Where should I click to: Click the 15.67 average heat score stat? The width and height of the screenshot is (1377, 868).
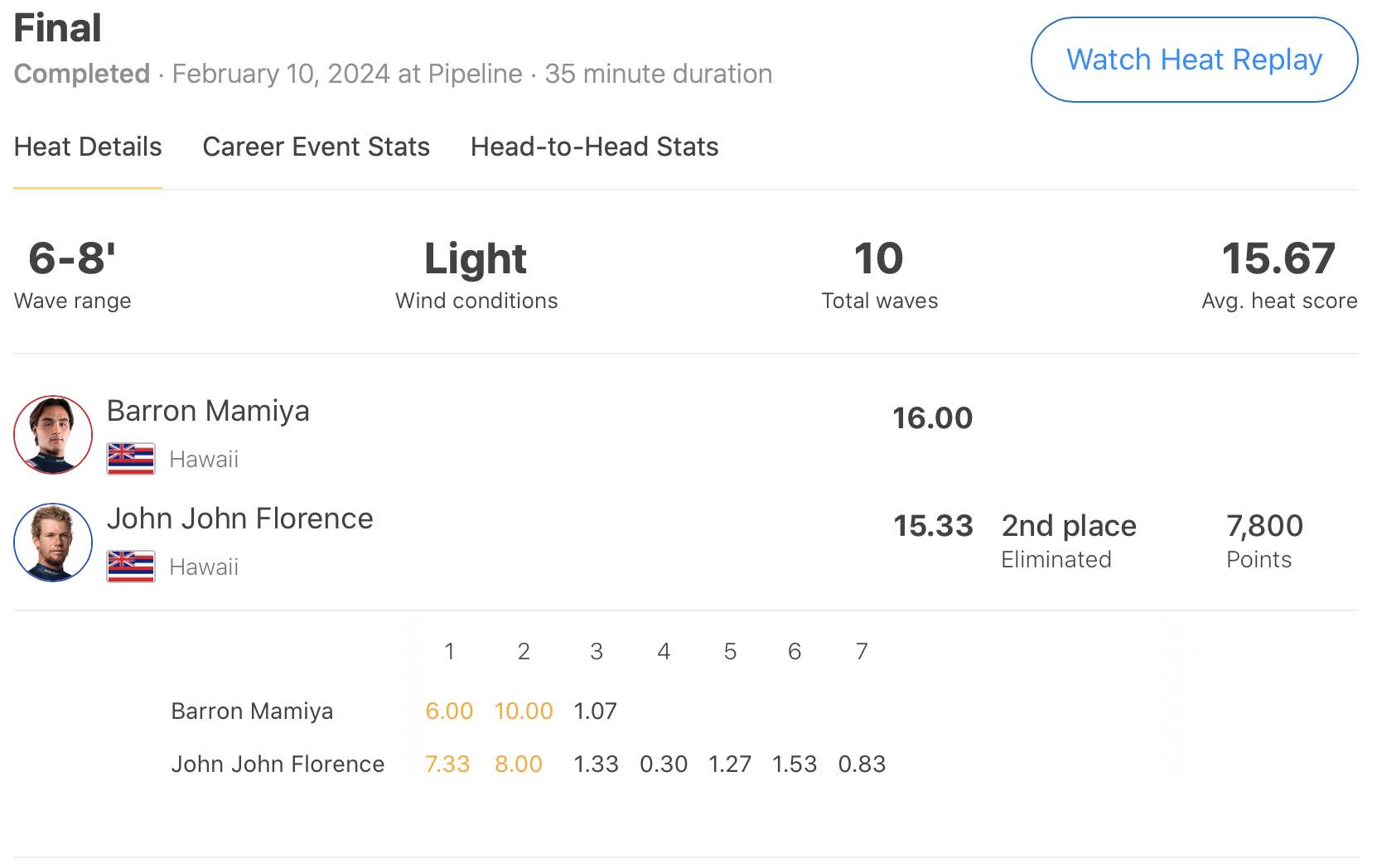coord(1278,258)
